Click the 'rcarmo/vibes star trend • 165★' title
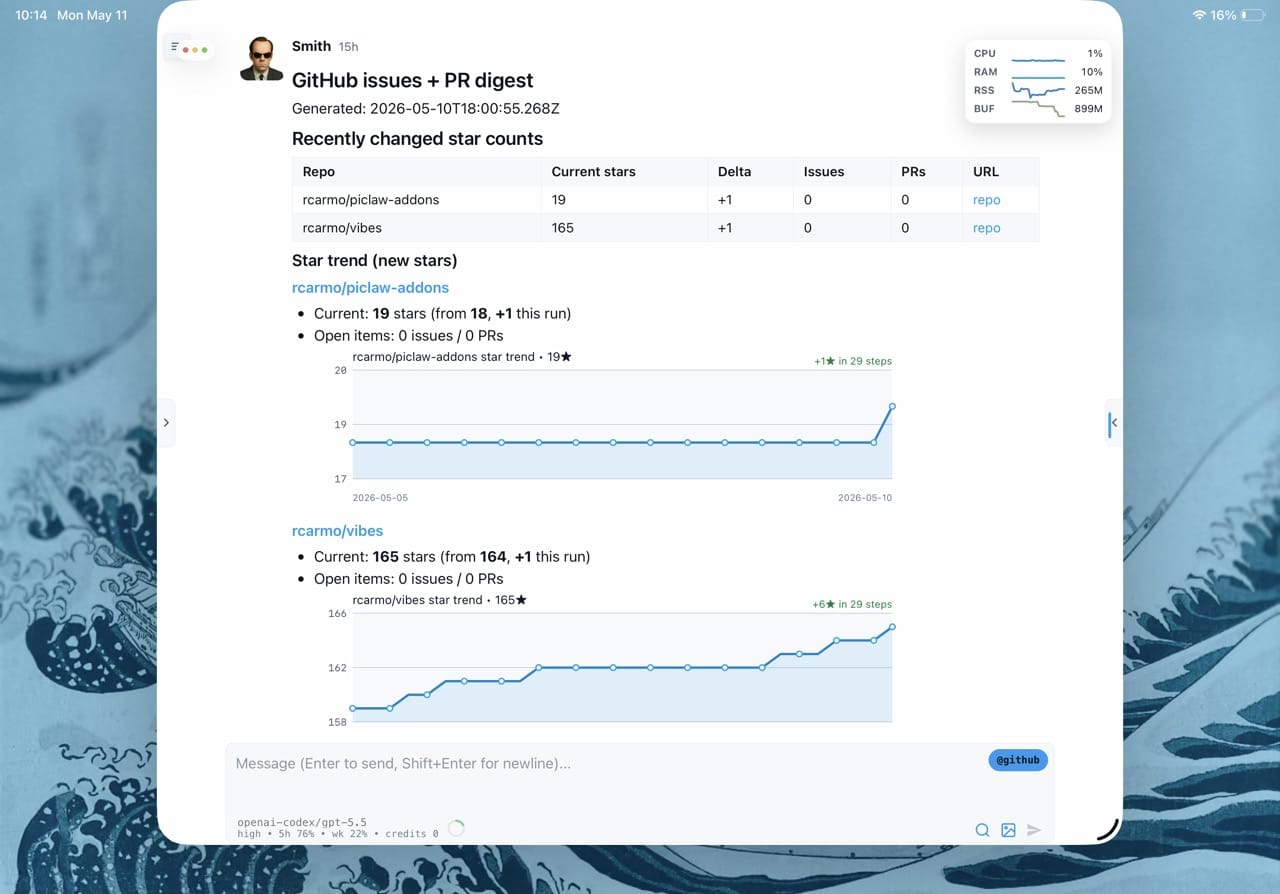 [439, 600]
